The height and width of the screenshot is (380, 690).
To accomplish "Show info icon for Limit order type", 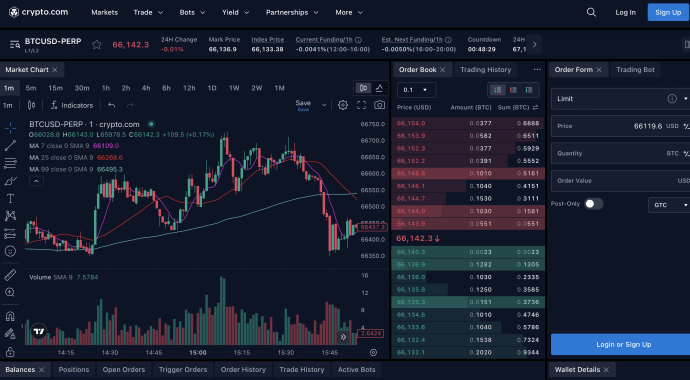I will click(x=672, y=99).
